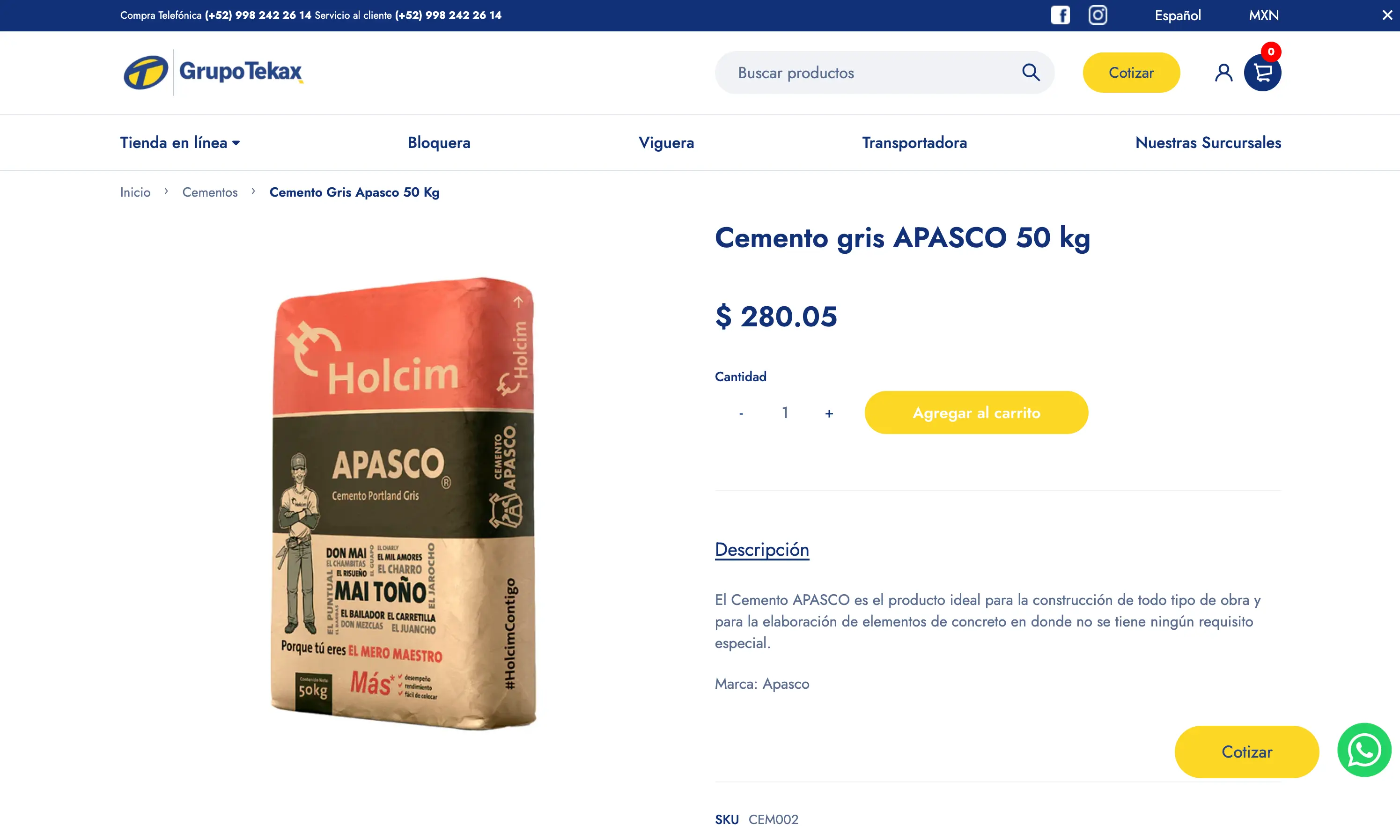This screenshot has width=1400, height=840.
Task: Increase quantity with plus button
Action: 828,413
